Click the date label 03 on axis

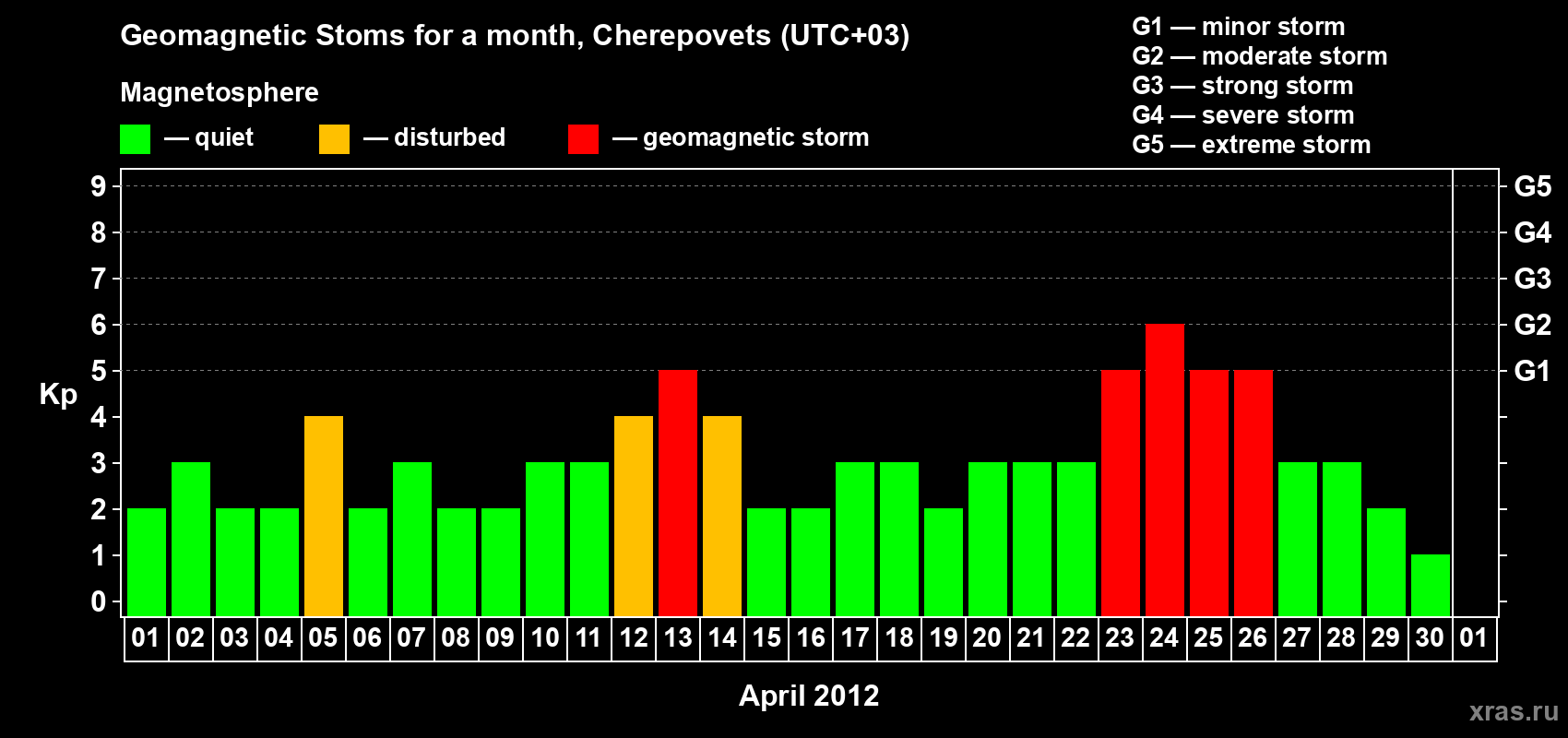click(234, 637)
